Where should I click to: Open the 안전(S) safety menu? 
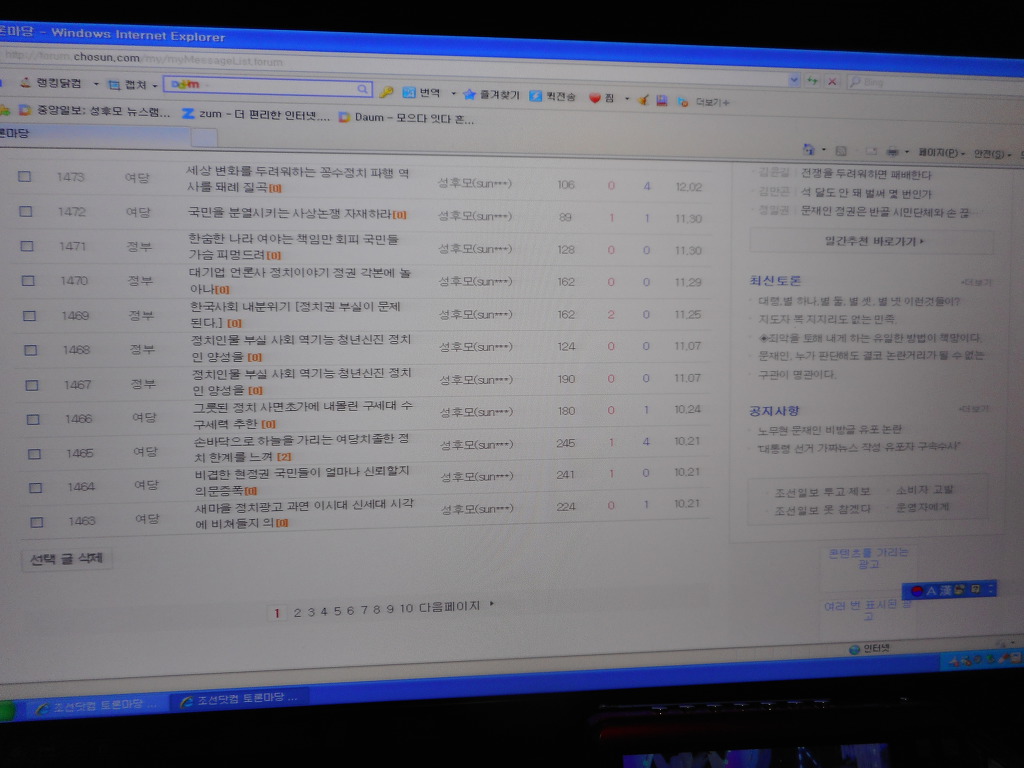click(x=992, y=155)
